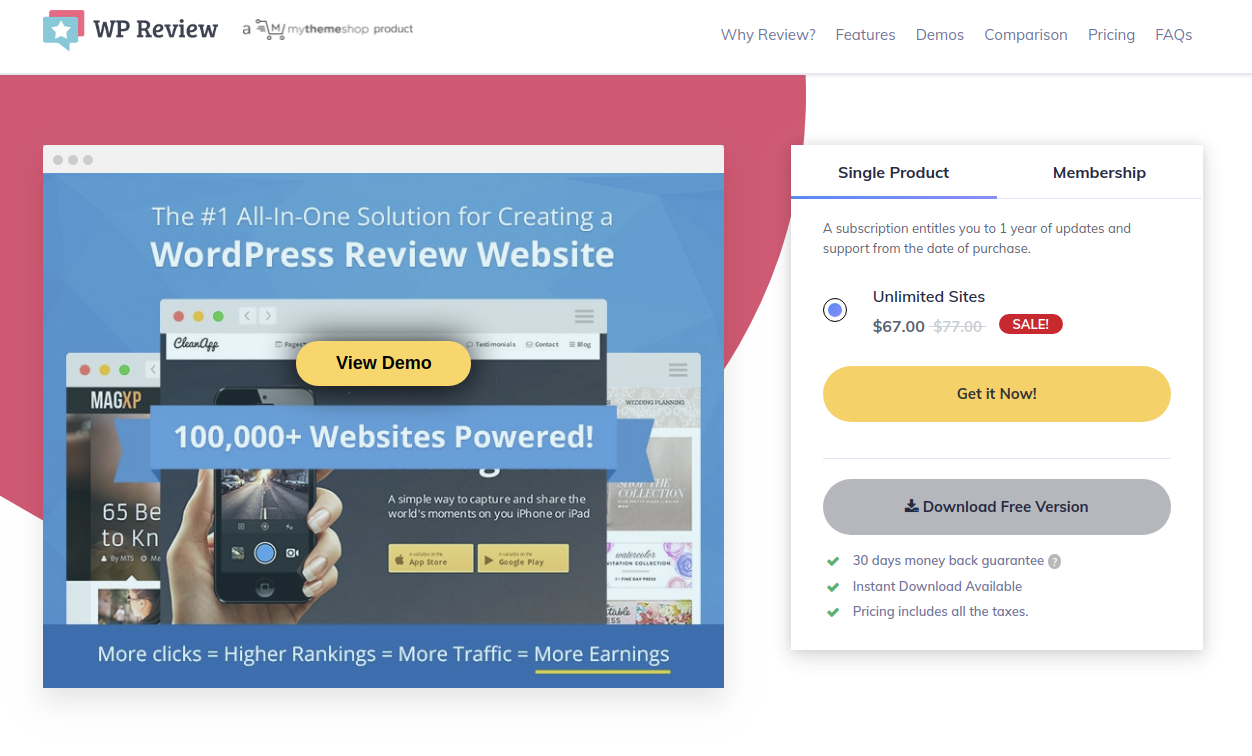Viewport: 1252px width, 756px height.
Task: Switch to the Single Product tab
Action: tap(894, 172)
